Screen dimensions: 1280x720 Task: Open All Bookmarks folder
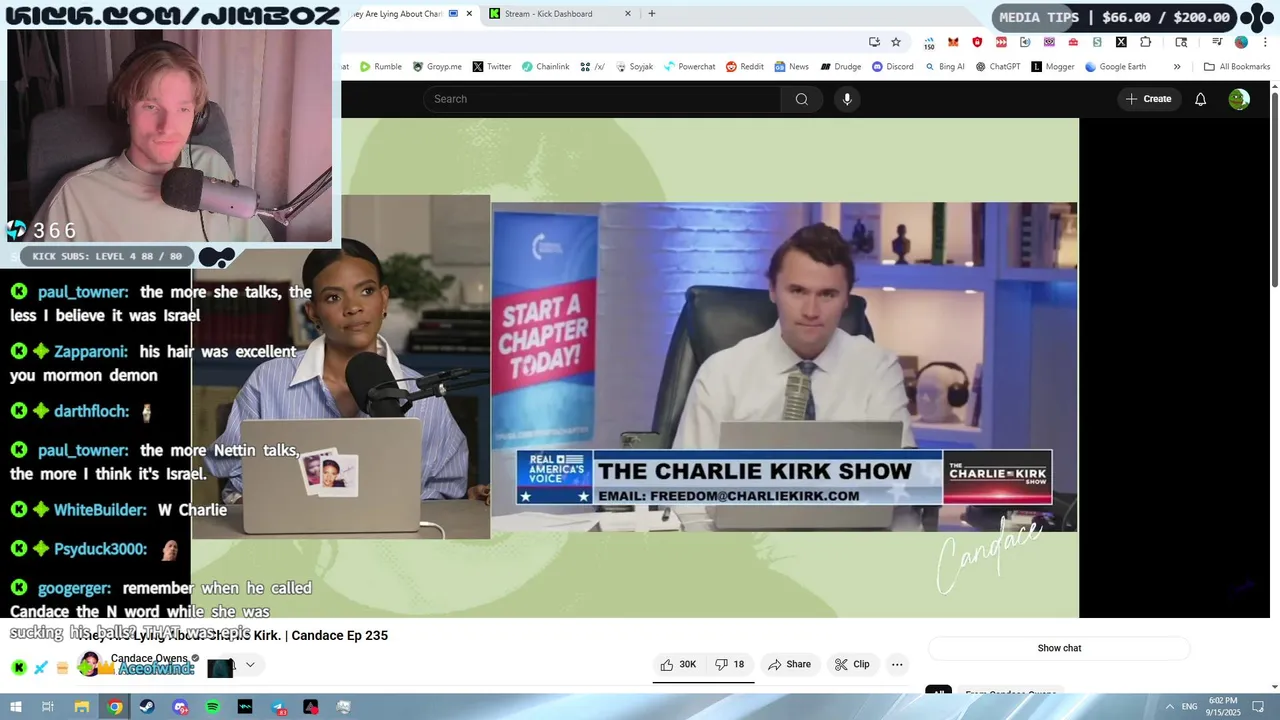(x=1237, y=67)
